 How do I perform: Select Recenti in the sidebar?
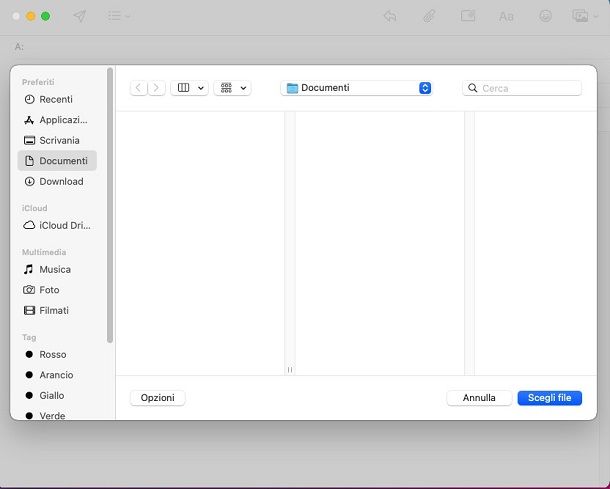tap(55, 99)
